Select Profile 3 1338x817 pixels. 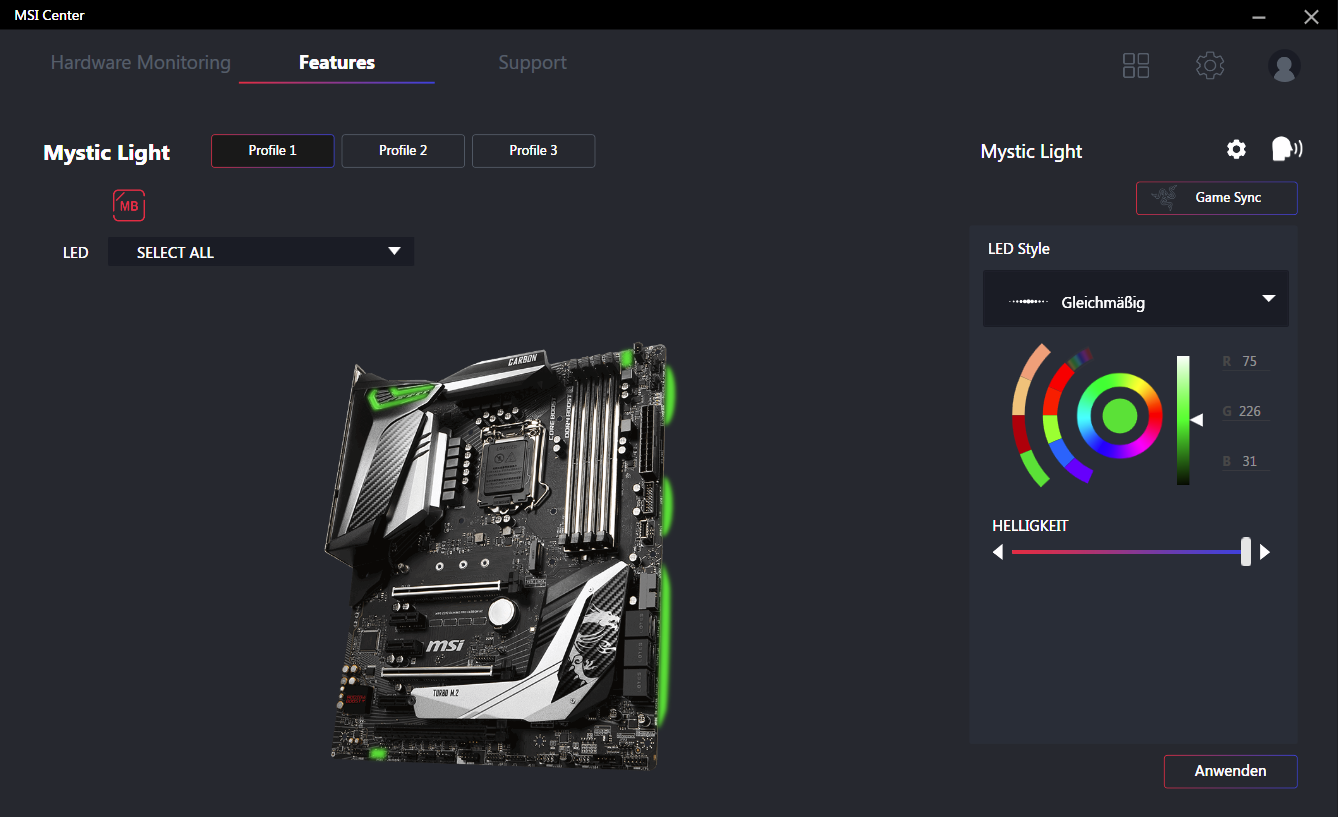(x=533, y=151)
